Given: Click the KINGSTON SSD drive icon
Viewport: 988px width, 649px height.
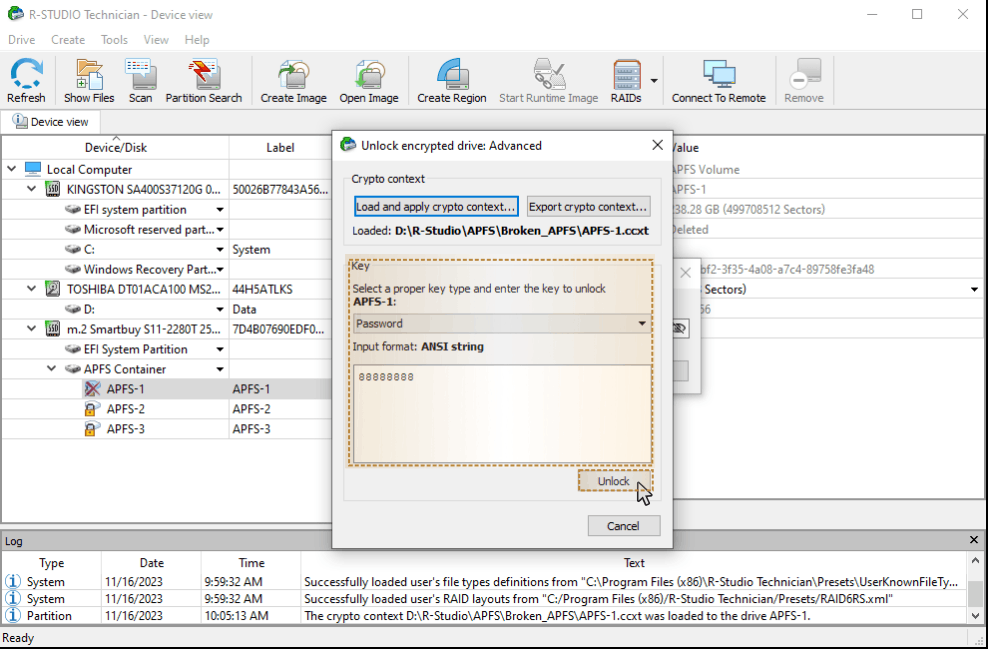Looking at the screenshot, I should tap(53, 189).
